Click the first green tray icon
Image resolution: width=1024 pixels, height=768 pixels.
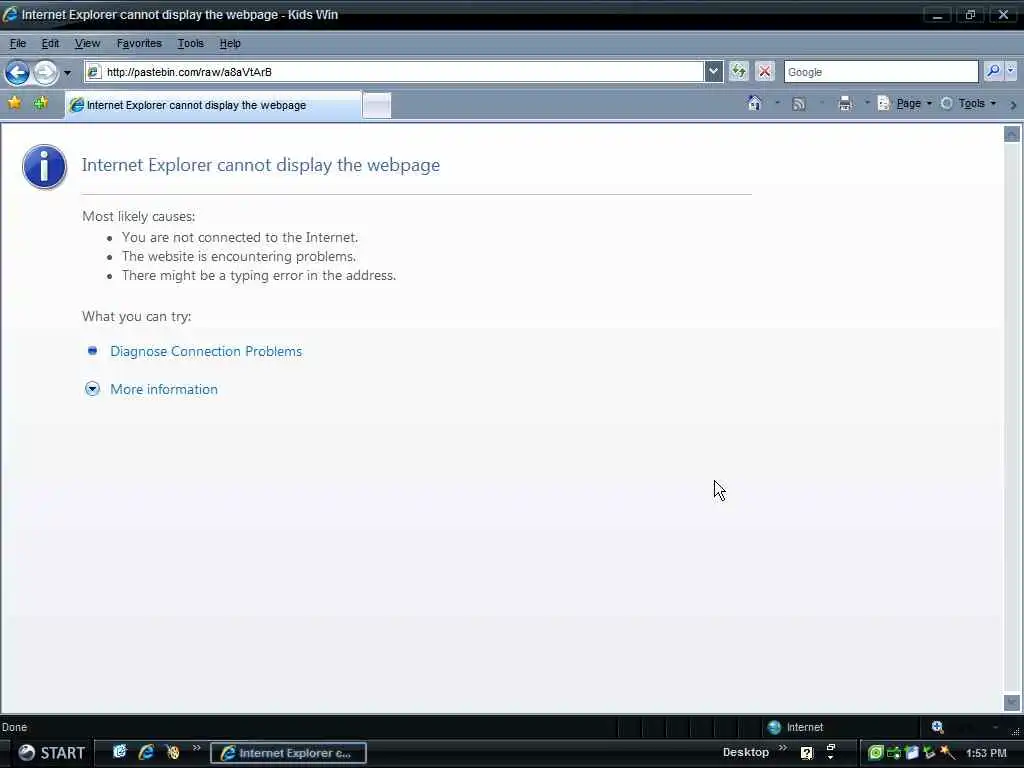coord(875,752)
